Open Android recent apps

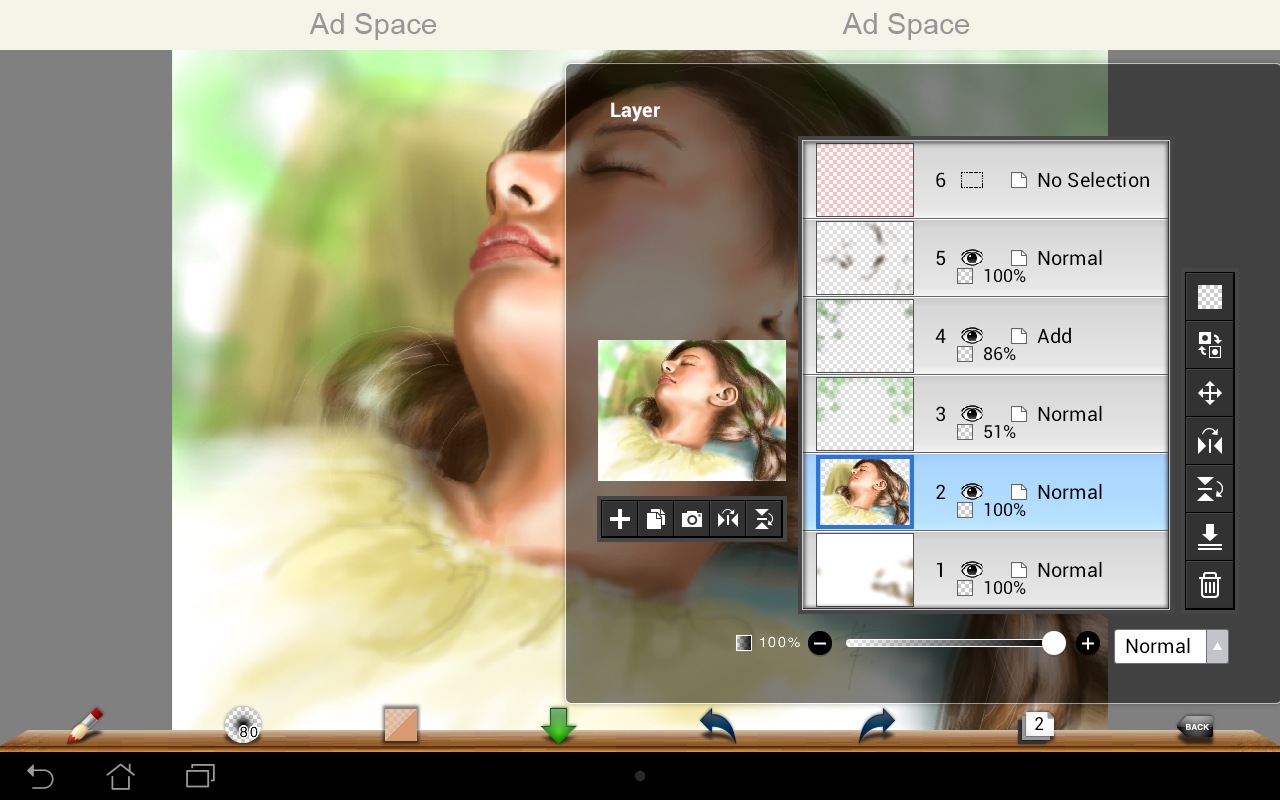coord(200,776)
